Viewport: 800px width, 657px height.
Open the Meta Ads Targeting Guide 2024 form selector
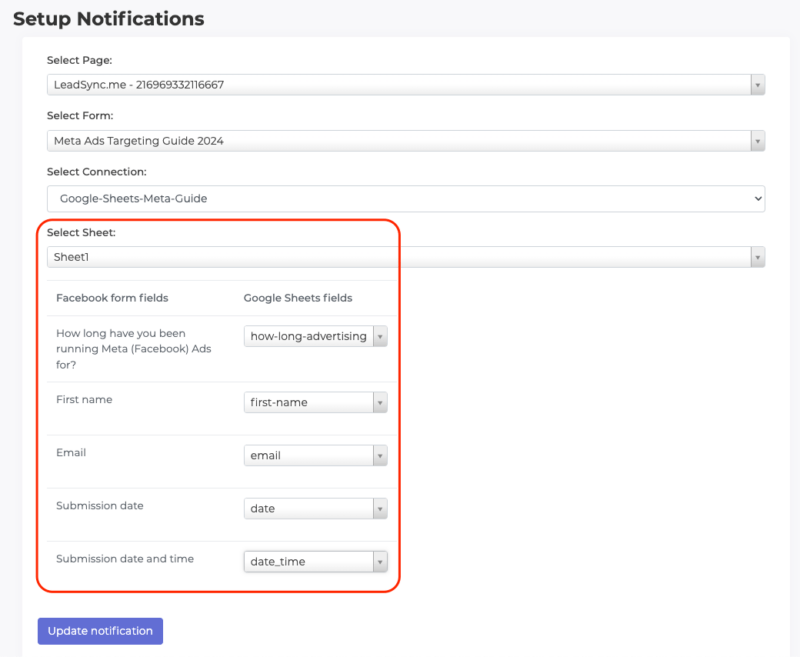click(x=400, y=140)
